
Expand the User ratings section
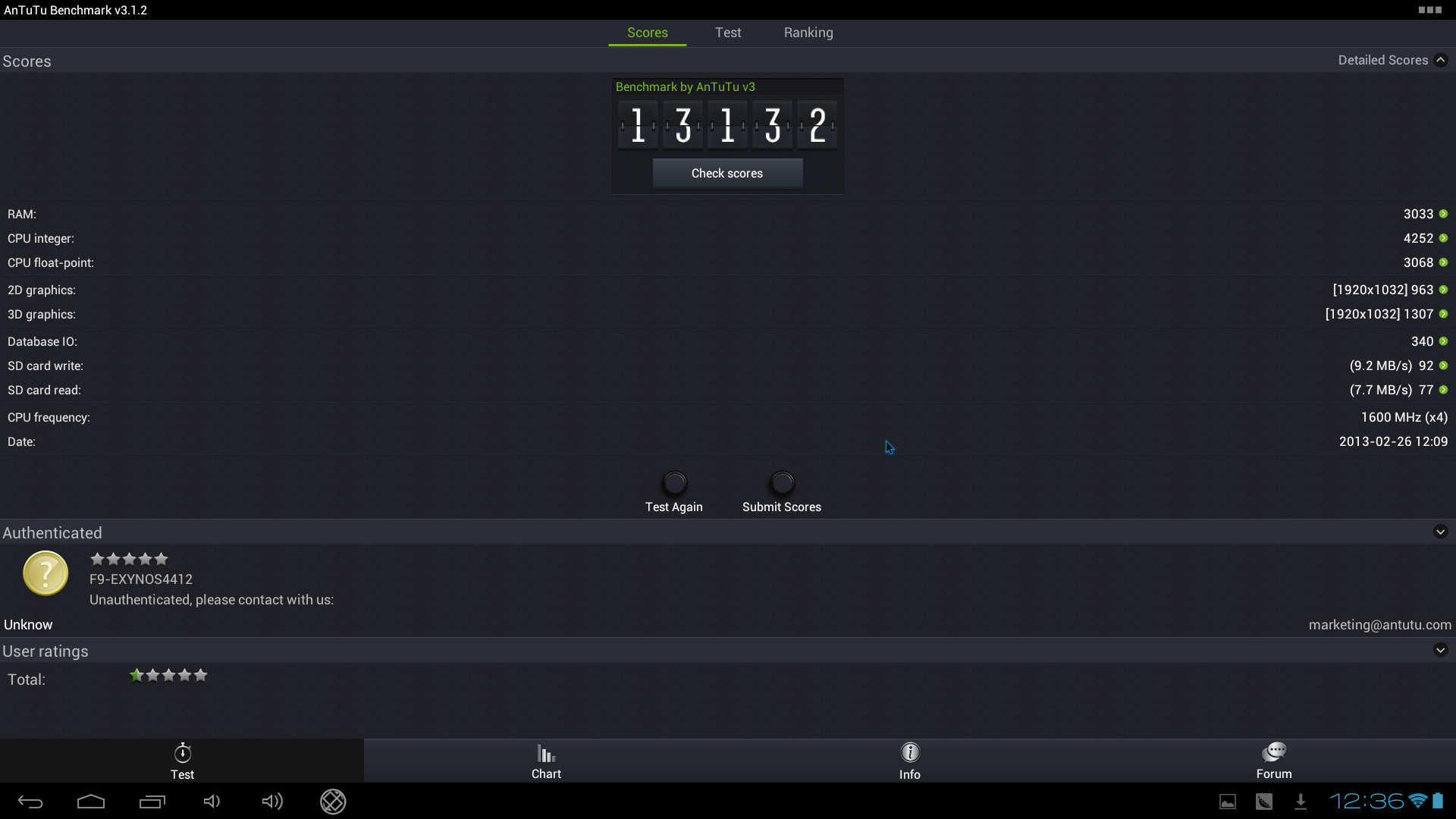point(1441,650)
